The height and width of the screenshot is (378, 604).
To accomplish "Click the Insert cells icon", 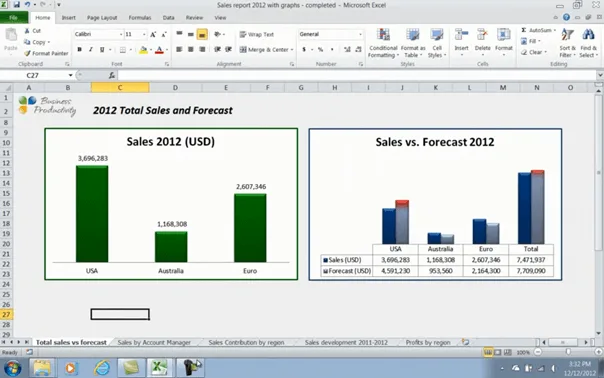I will (x=461, y=35).
